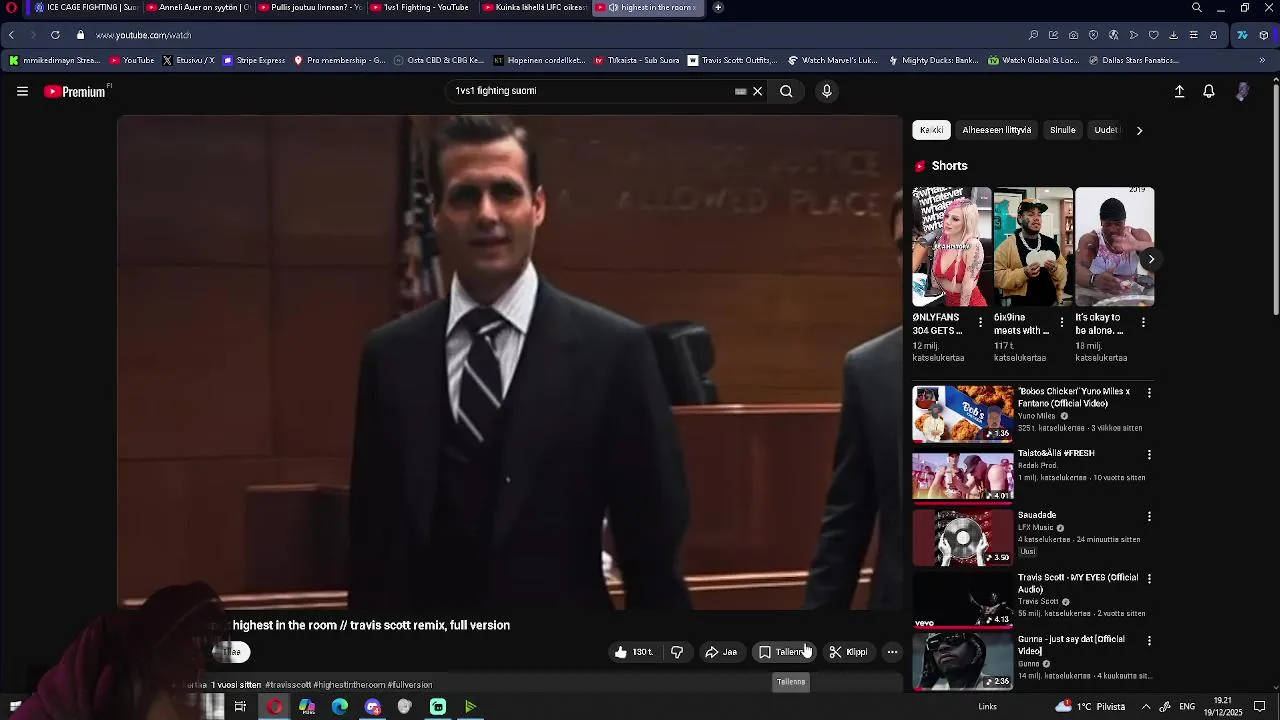Select the Uudet filter chip
Image resolution: width=1280 pixels, height=720 pixels.
1106,130
